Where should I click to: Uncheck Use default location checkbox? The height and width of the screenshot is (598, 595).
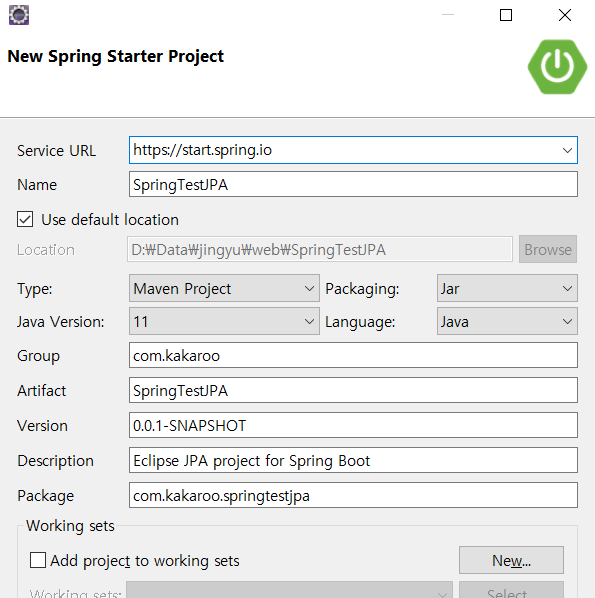tap(25, 219)
